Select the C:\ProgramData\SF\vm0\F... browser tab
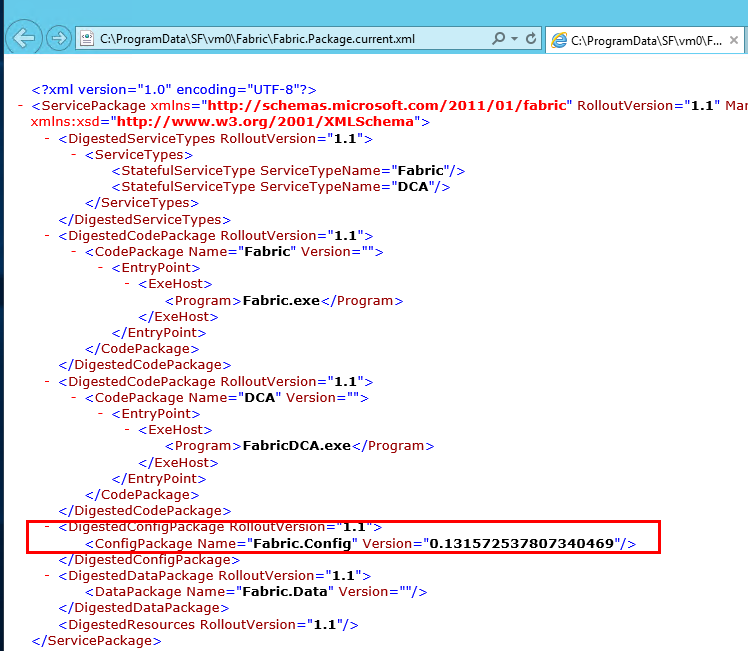Viewport: 748px width, 651px height. click(x=645, y=41)
